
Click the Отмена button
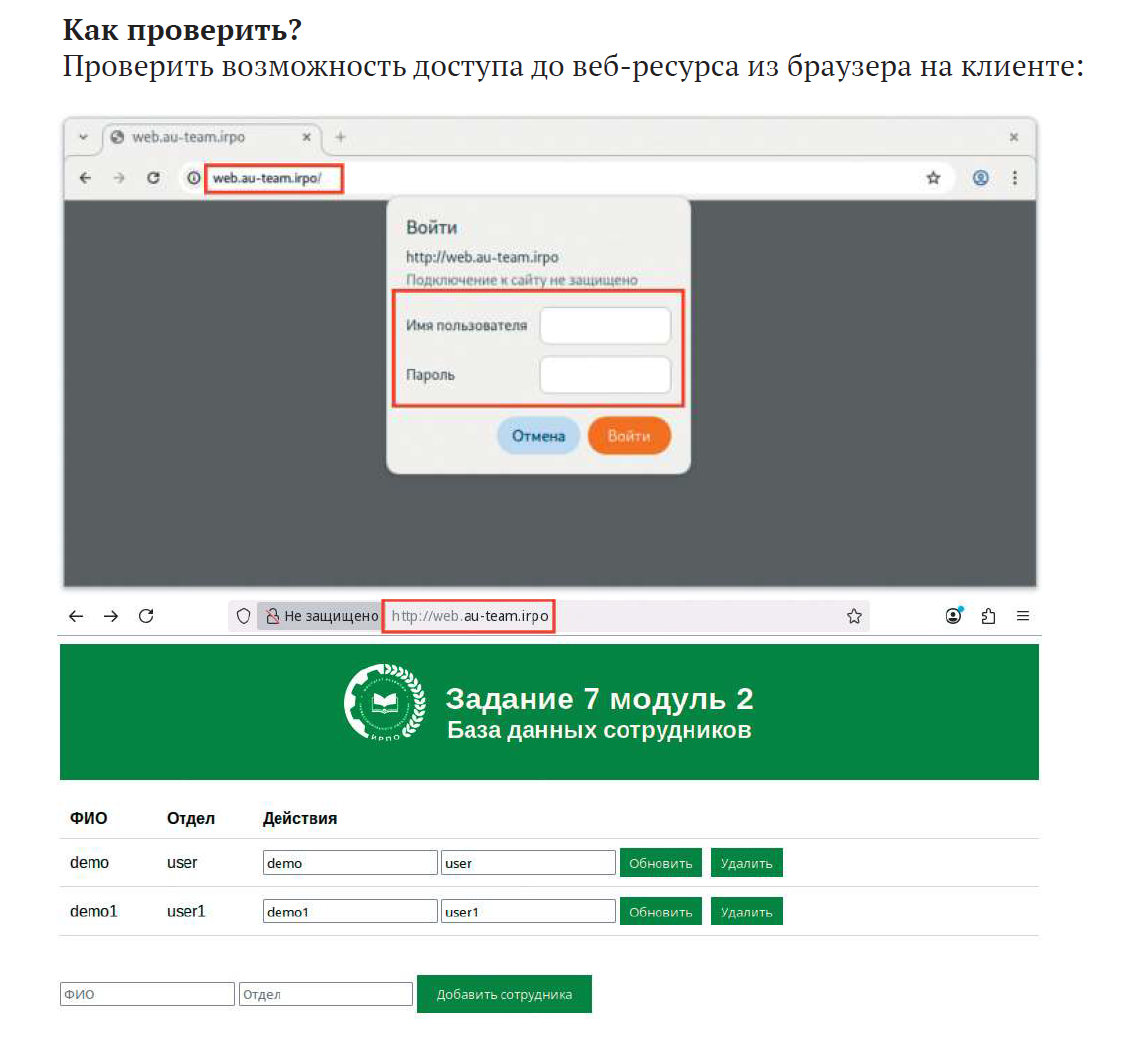pos(538,436)
